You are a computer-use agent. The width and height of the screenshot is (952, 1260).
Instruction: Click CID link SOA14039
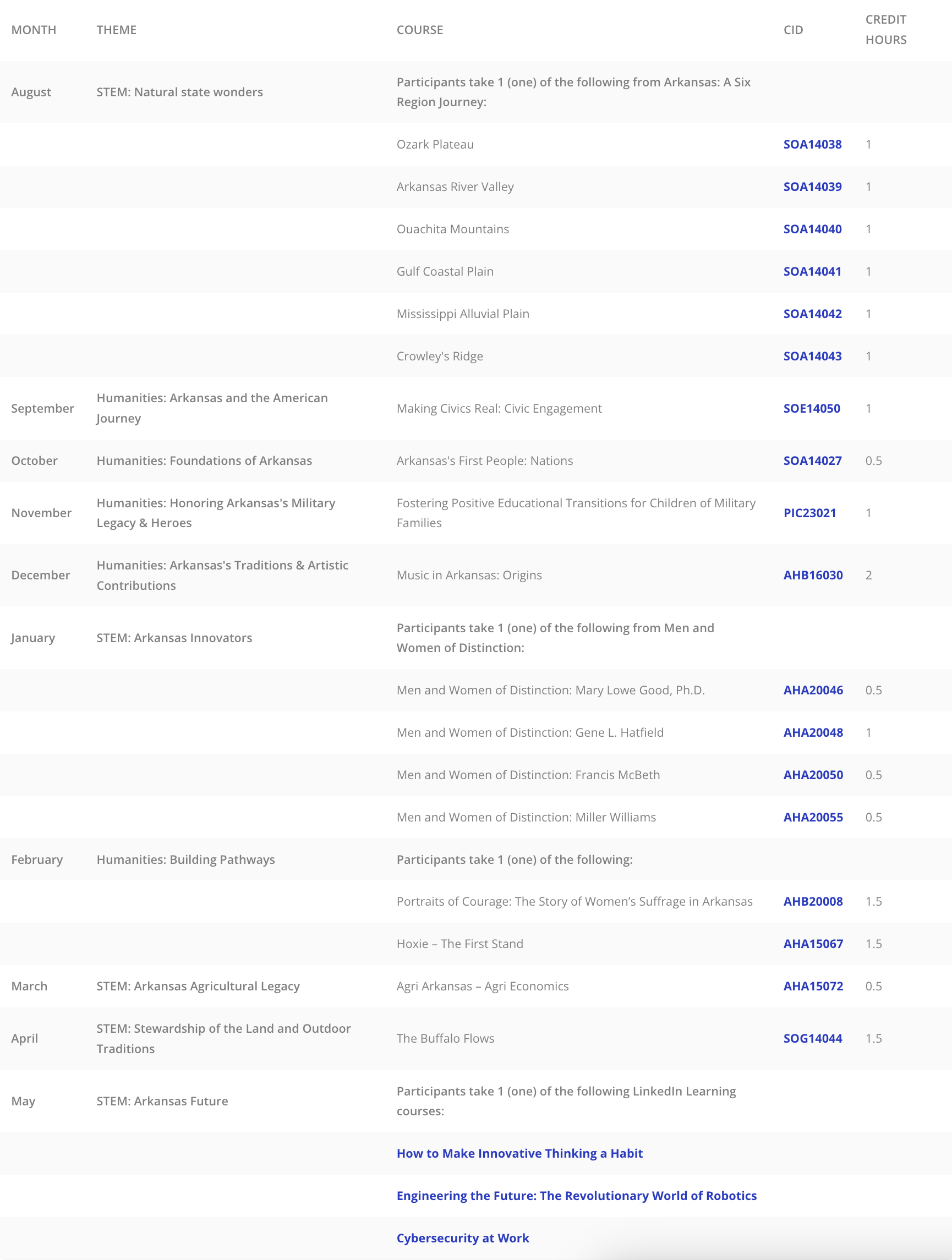point(812,187)
